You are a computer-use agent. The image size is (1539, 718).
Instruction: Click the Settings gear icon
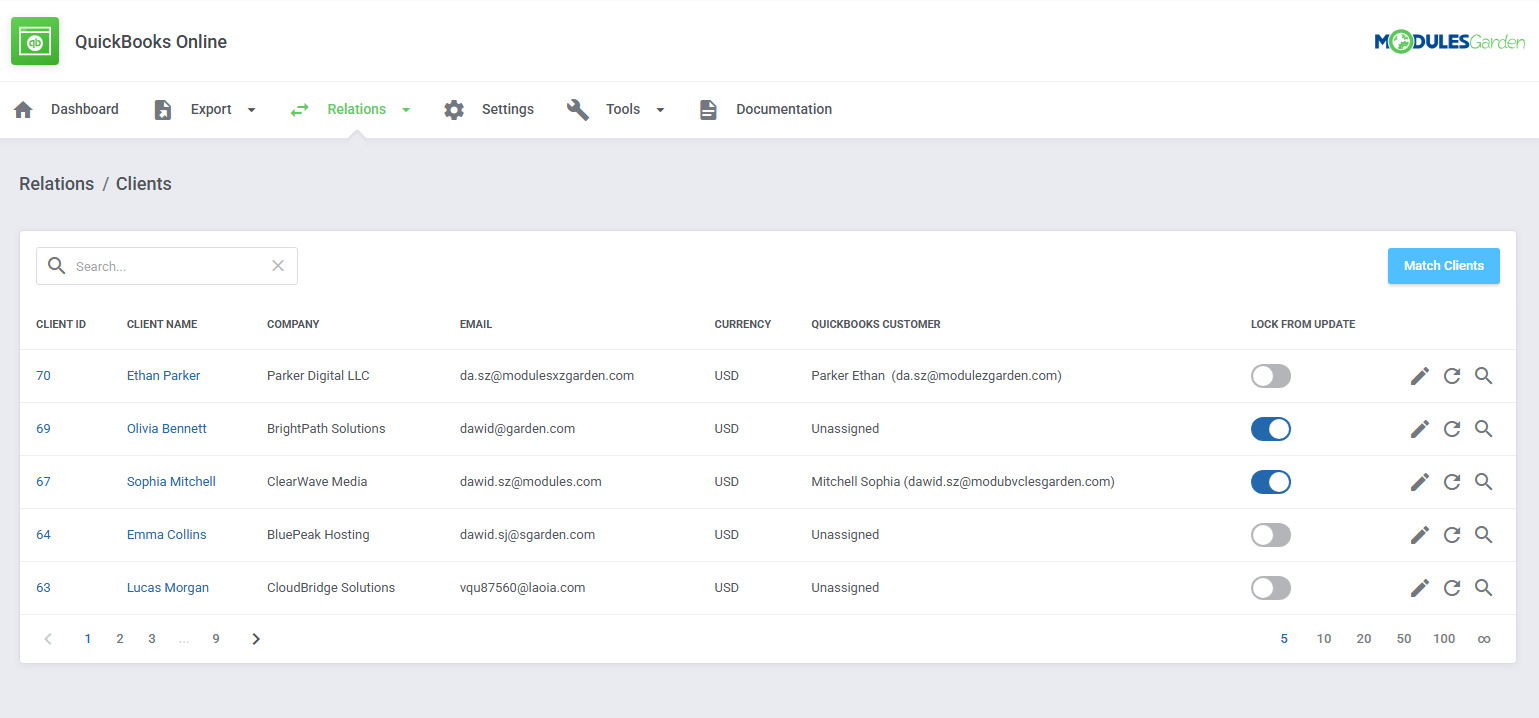(454, 110)
